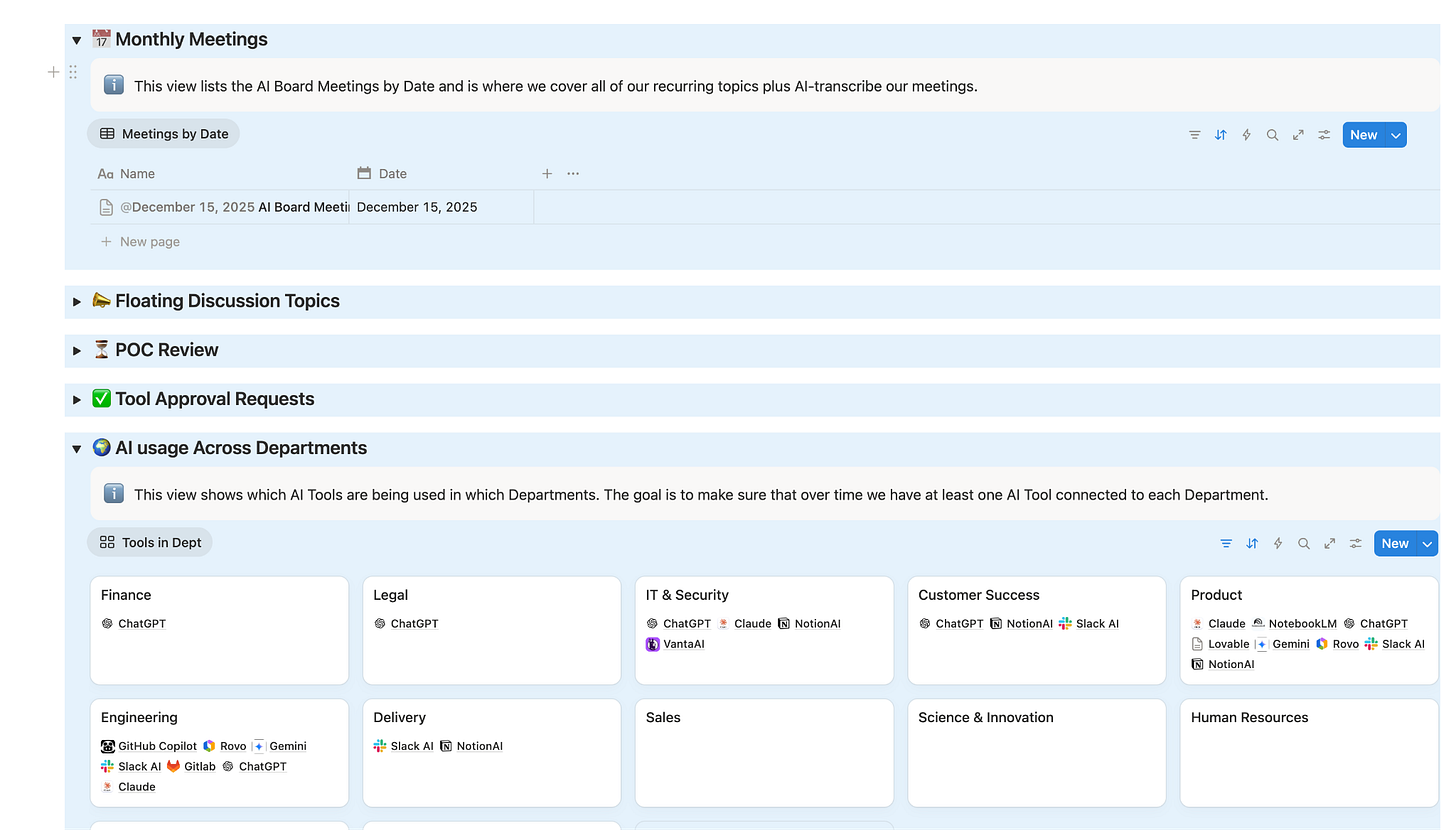Viewport: 1456px width, 830px height.
Task: Click ChatGPT tool in the Legal card
Action: [406, 624]
